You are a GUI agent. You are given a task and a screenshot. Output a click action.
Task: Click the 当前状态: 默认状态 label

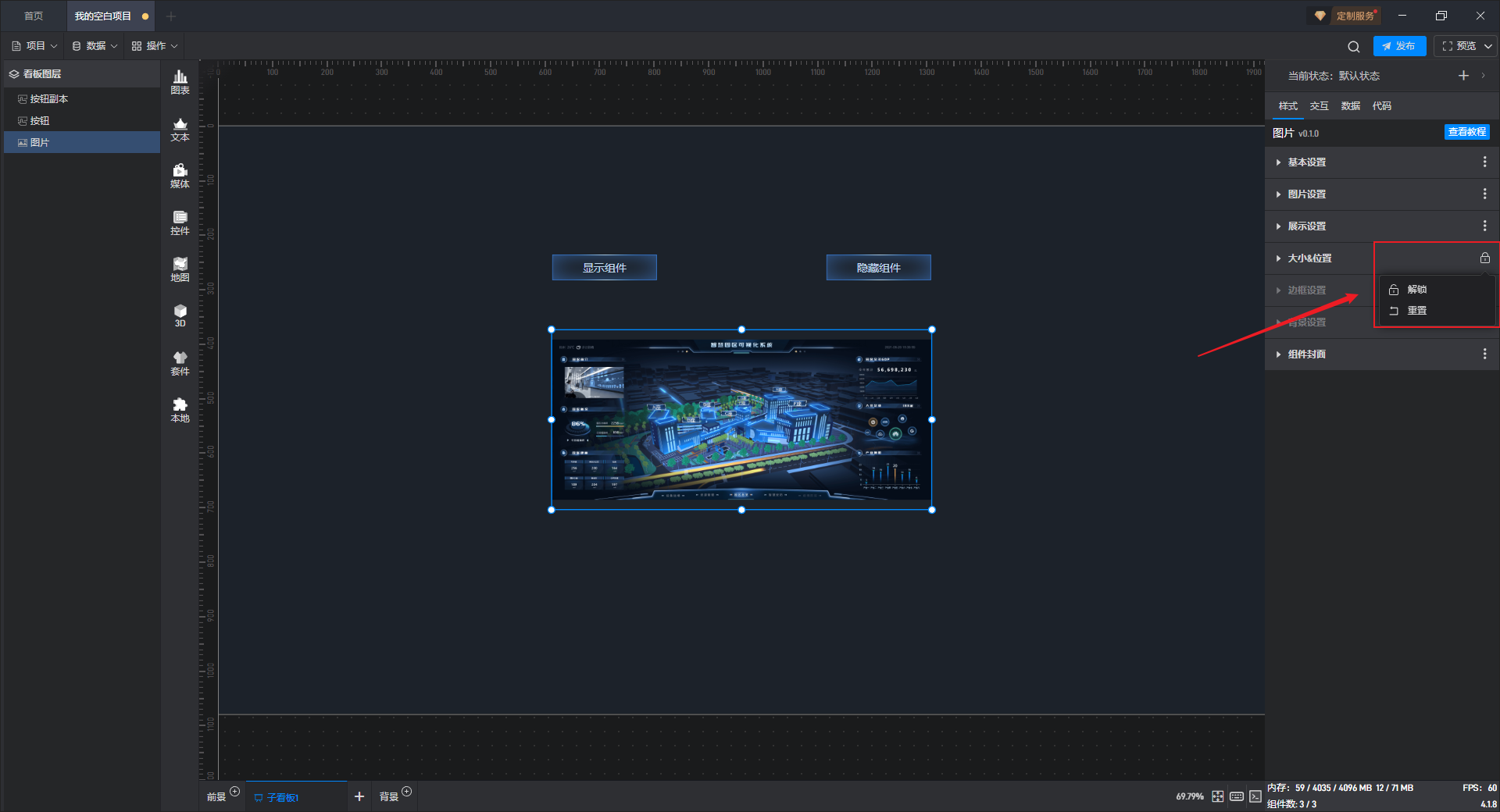coord(1334,76)
